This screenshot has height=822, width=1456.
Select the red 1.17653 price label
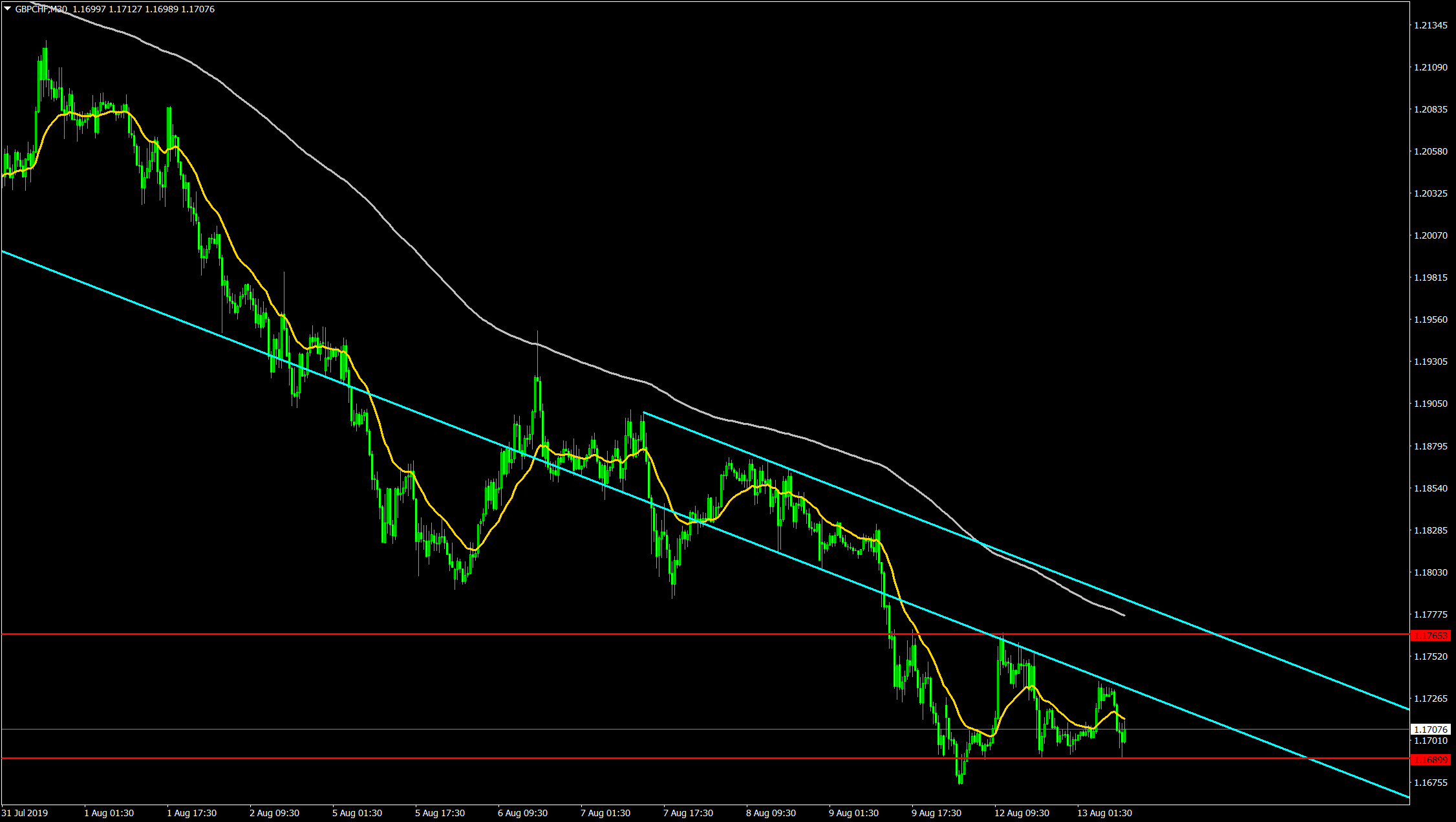tap(1431, 636)
